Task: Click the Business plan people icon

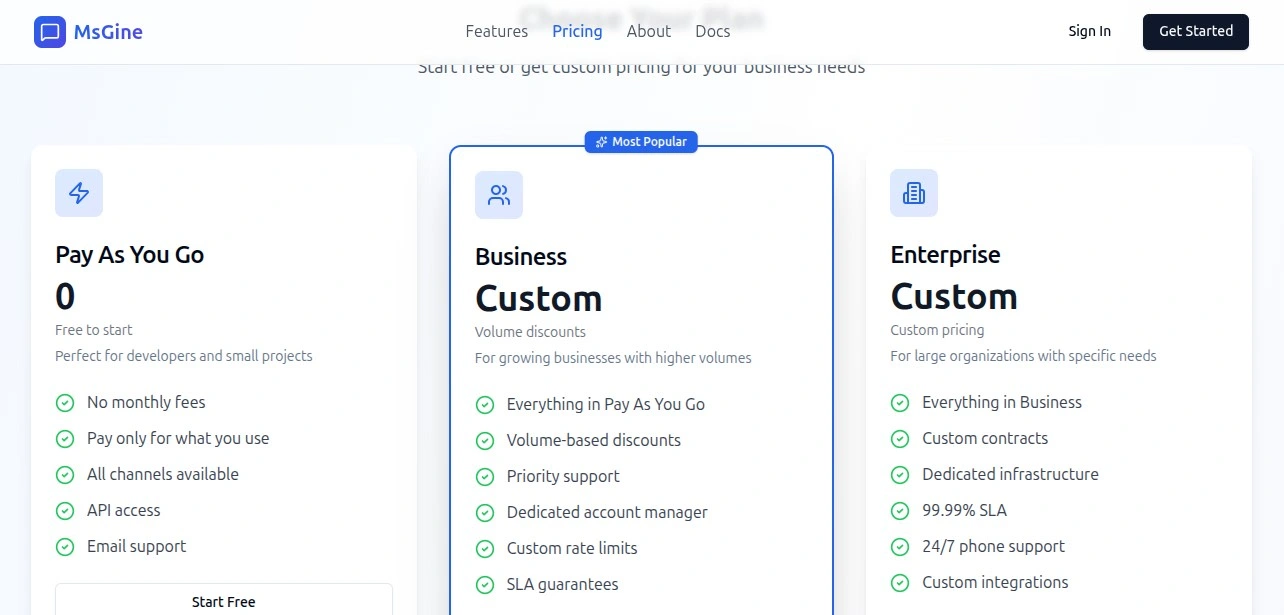Action: click(499, 195)
